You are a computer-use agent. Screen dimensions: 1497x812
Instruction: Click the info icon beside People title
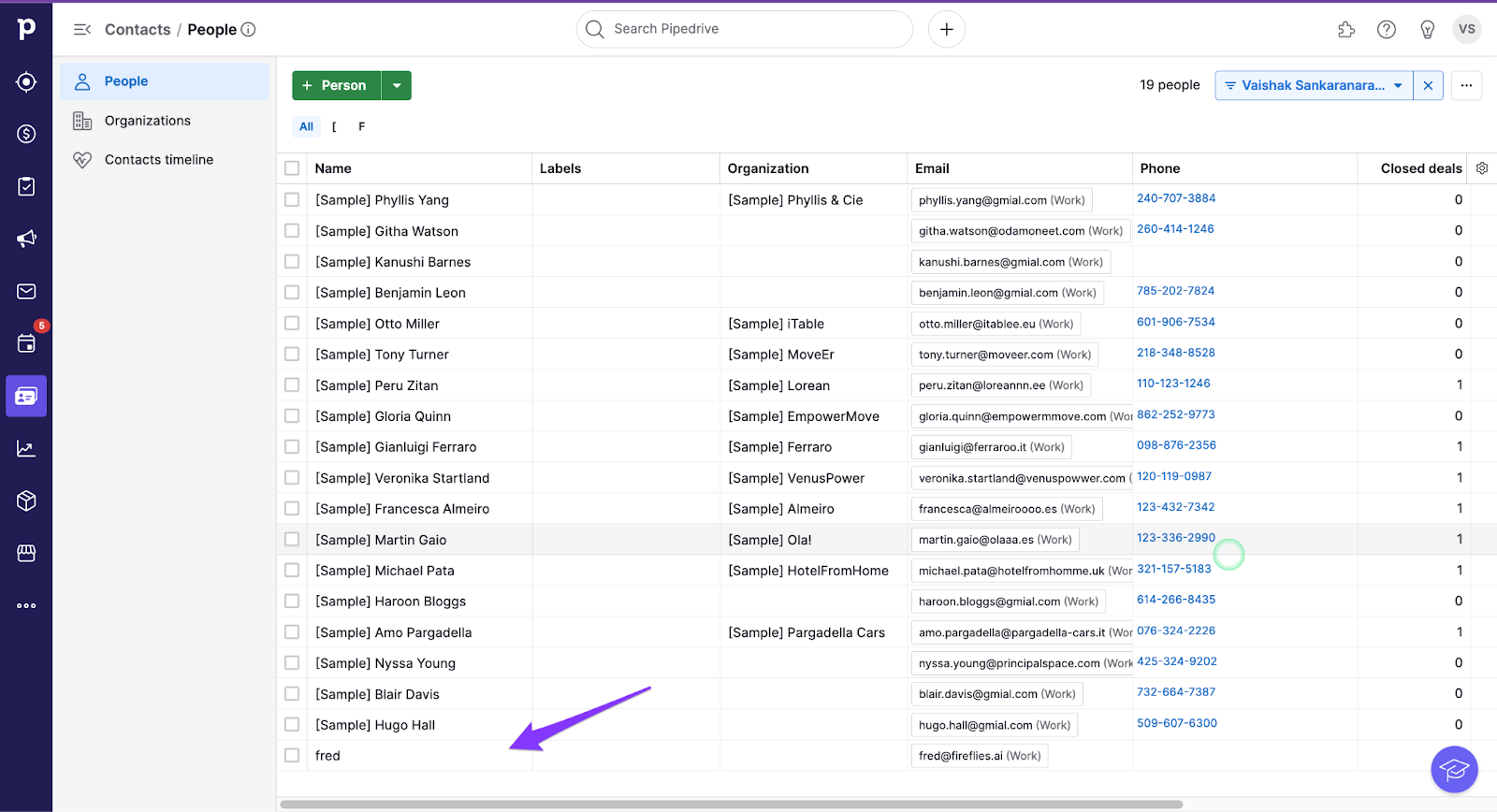click(248, 29)
